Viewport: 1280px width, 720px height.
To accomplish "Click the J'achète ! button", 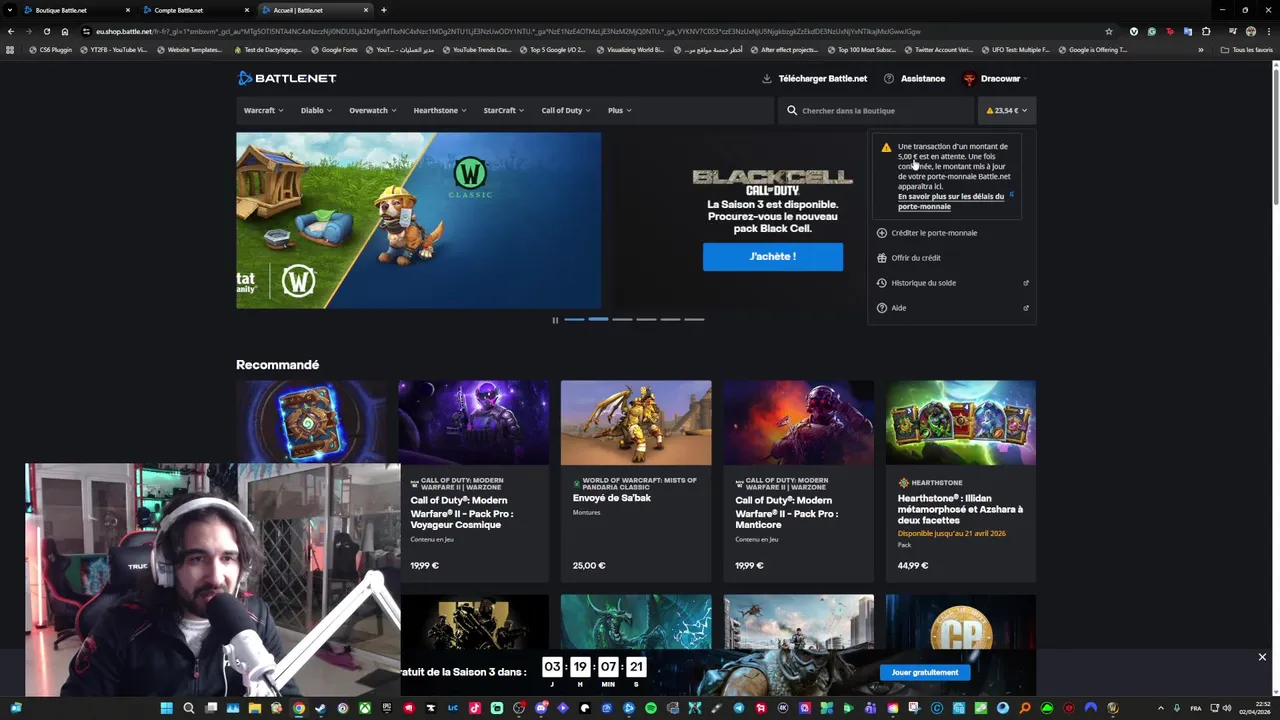I will click(773, 257).
